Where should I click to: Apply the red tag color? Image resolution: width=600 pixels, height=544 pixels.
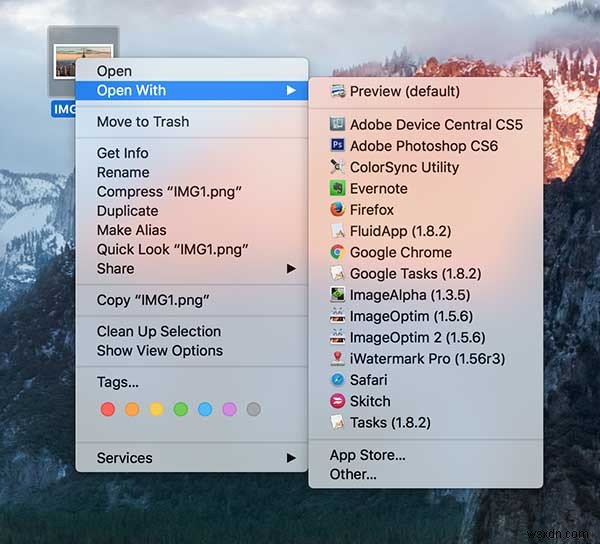click(108, 409)
